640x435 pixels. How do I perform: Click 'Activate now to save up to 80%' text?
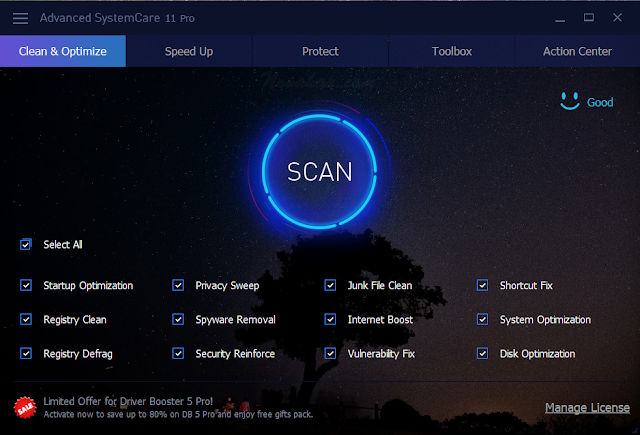click(x=178, y=415)
